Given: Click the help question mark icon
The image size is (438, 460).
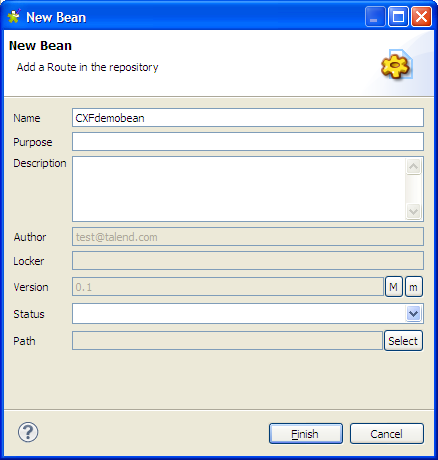Looking at the screenshot, I should (x=28, y=432).
